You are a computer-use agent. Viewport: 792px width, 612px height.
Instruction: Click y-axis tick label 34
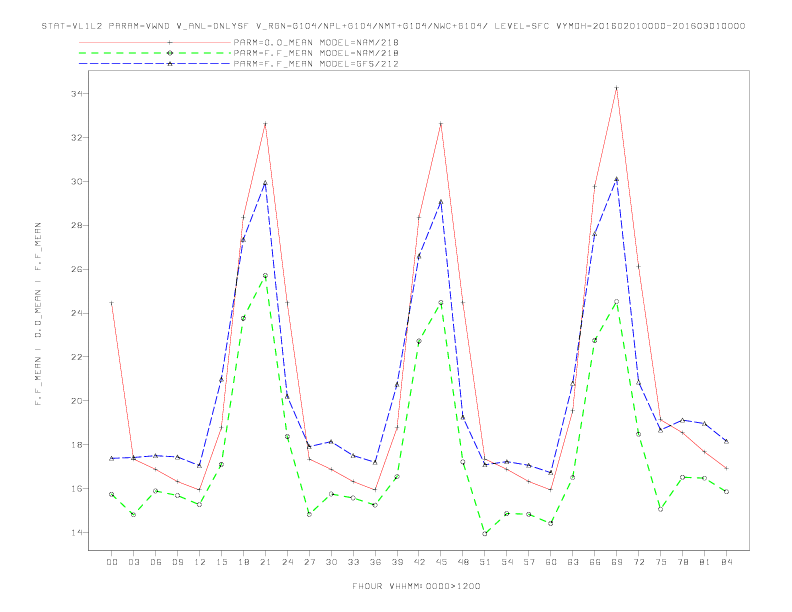[x=76, y=94]
